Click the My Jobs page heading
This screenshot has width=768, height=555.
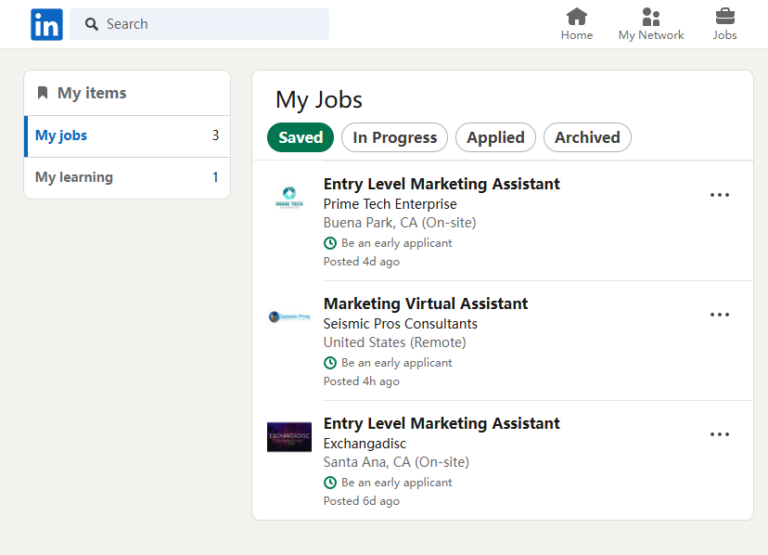(x=319, y=100)
